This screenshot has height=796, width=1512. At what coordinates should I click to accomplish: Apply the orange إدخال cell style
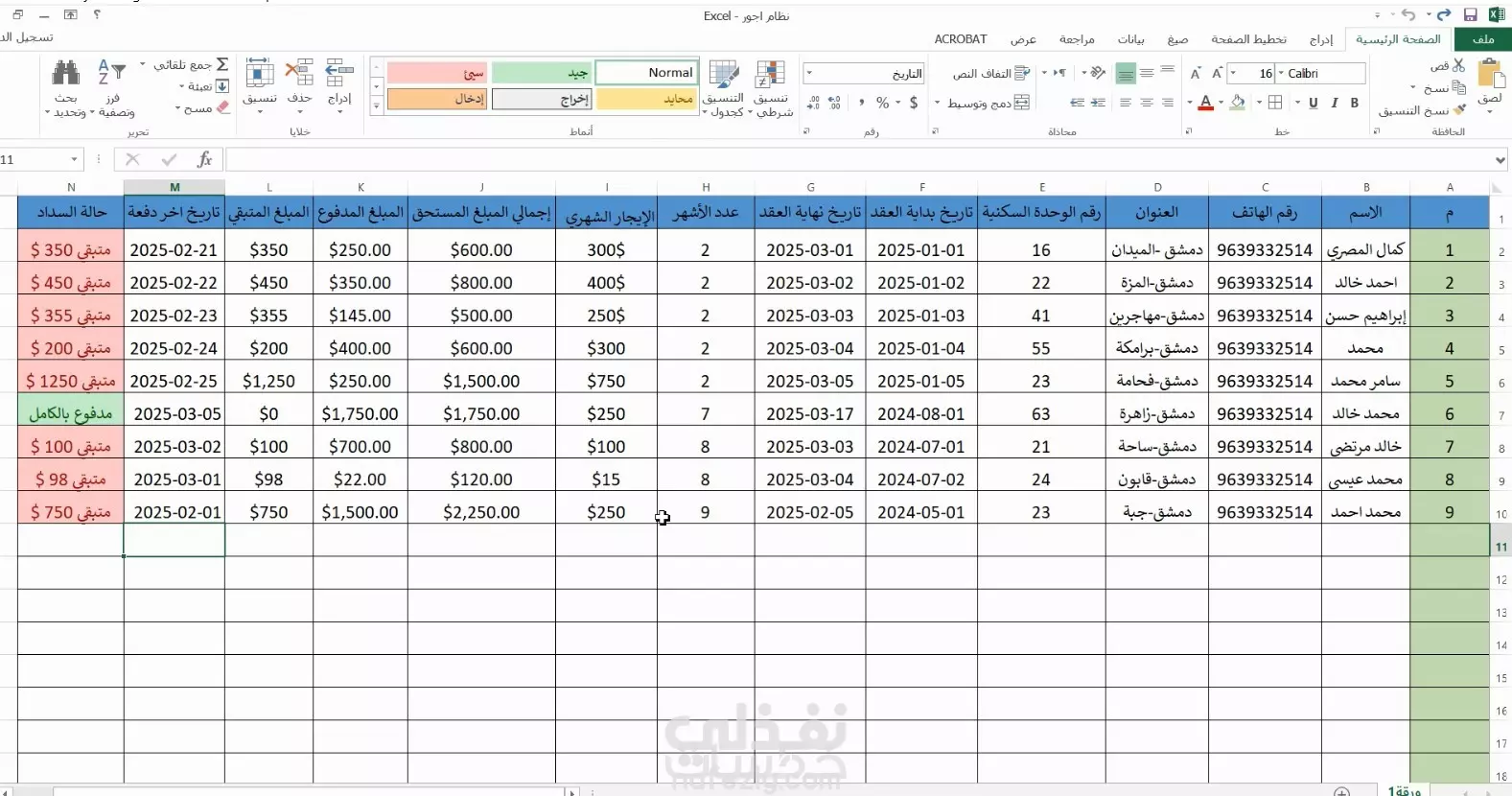pyautogui.click(x=437, y=99)
